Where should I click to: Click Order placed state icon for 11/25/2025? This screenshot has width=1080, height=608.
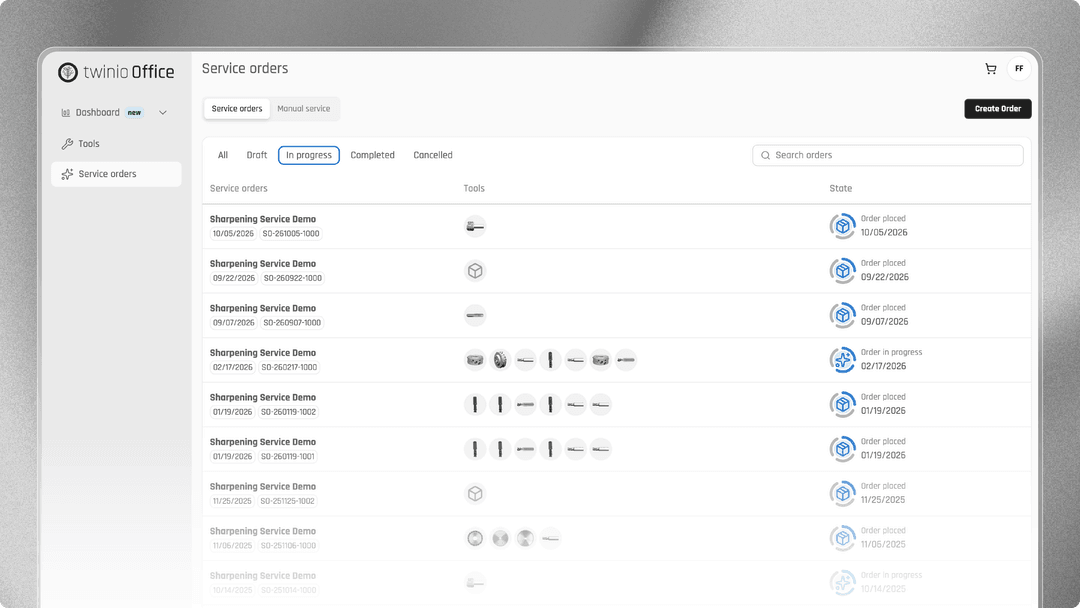pos(842,494)
